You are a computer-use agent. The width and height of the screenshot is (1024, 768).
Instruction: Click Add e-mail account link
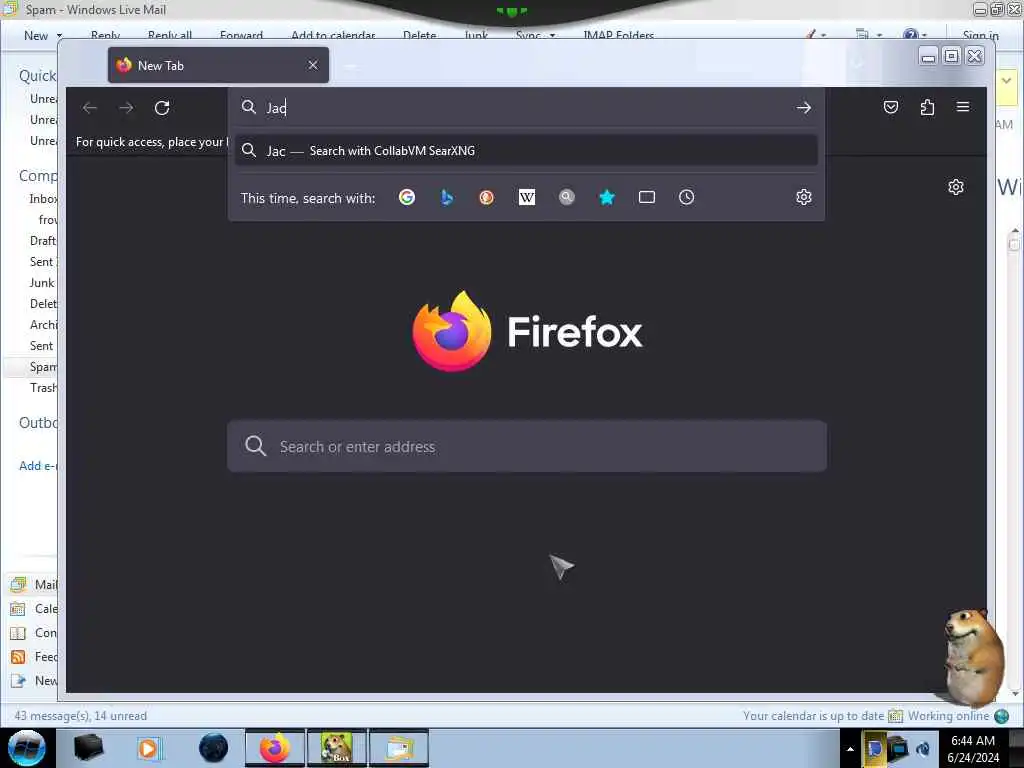point(38,466)
